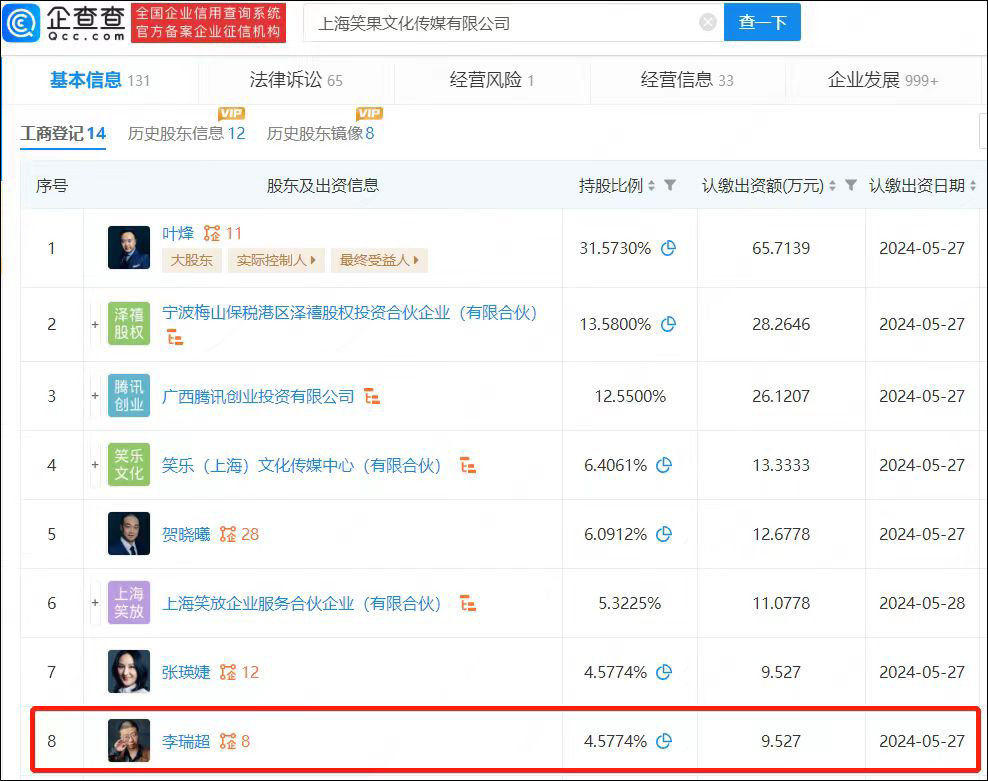Sort by 认缴出资日期 column arrows
This screenshot has width=988, height=781.
tap(973, 185)
